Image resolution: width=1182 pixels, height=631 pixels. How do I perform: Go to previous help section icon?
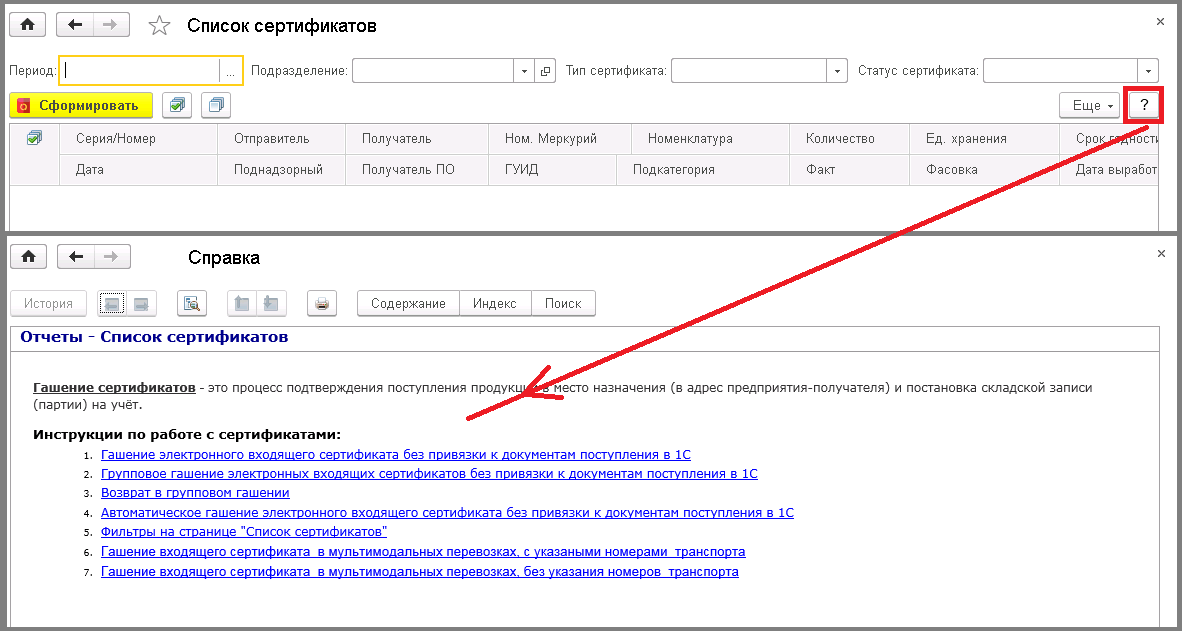(x=242, y=304)
